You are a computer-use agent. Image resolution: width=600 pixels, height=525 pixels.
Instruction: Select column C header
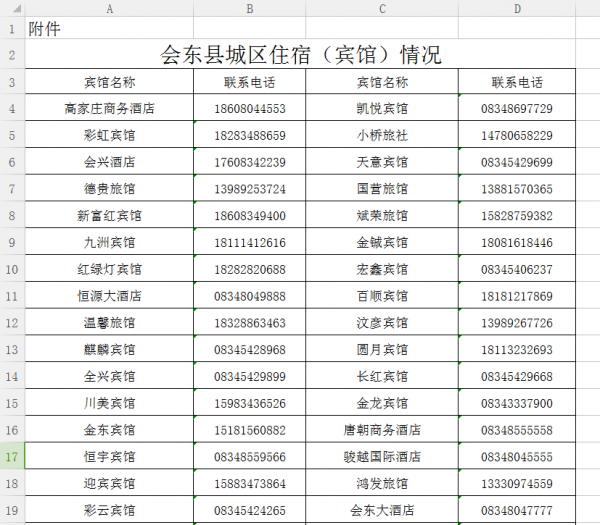click(x=382, y=8)
